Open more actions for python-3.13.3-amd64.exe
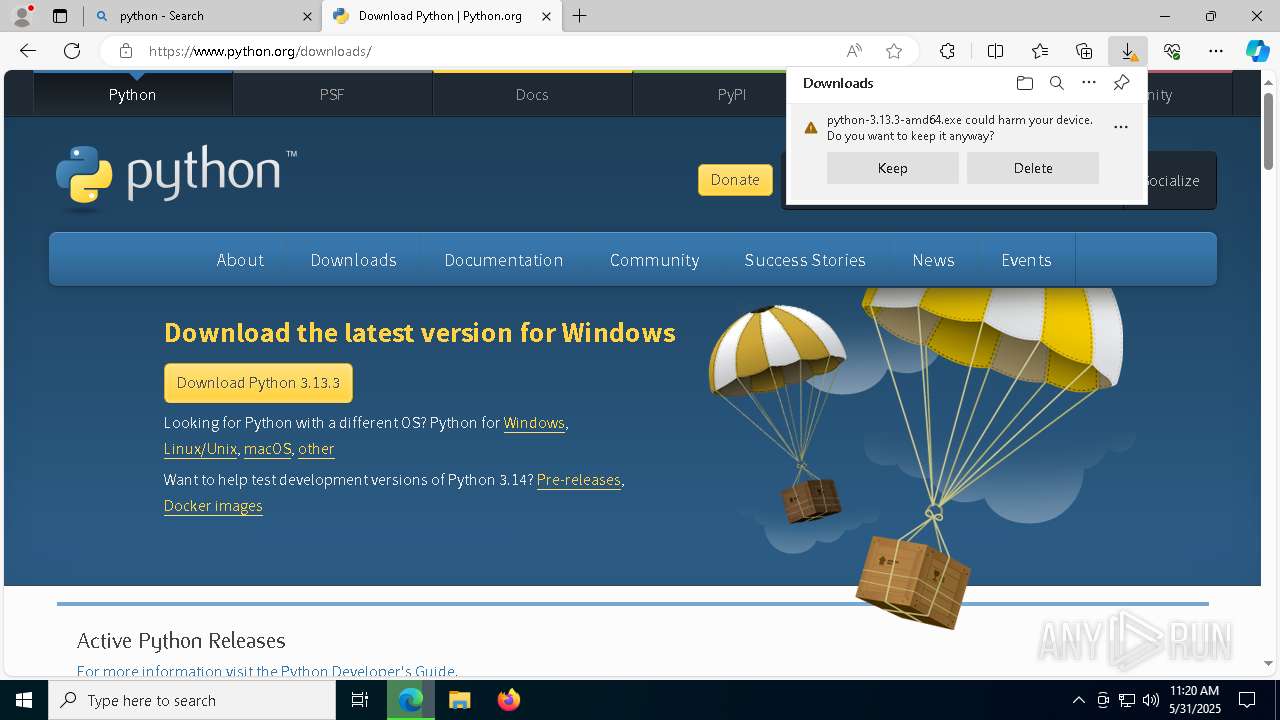This screenshot has height=720, width=1280. pos(1121,127)
